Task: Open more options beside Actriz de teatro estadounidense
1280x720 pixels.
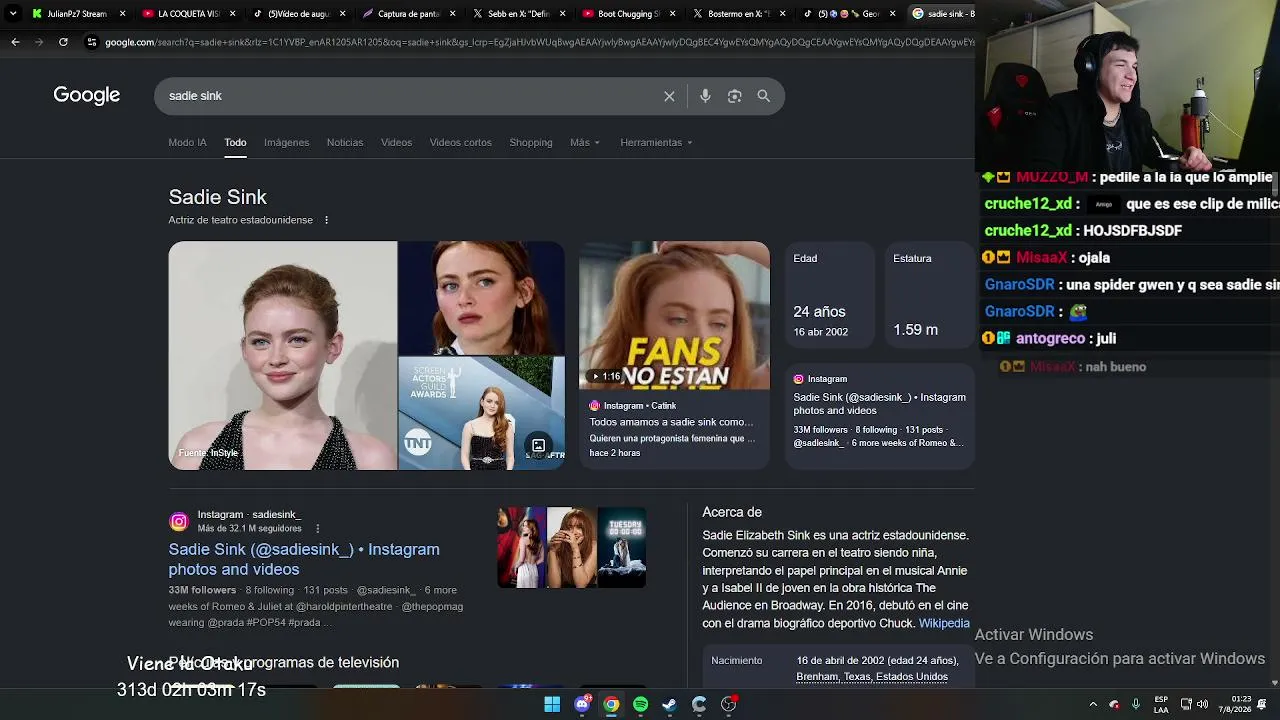Action: pyautogui.click(x=326, y=220)
